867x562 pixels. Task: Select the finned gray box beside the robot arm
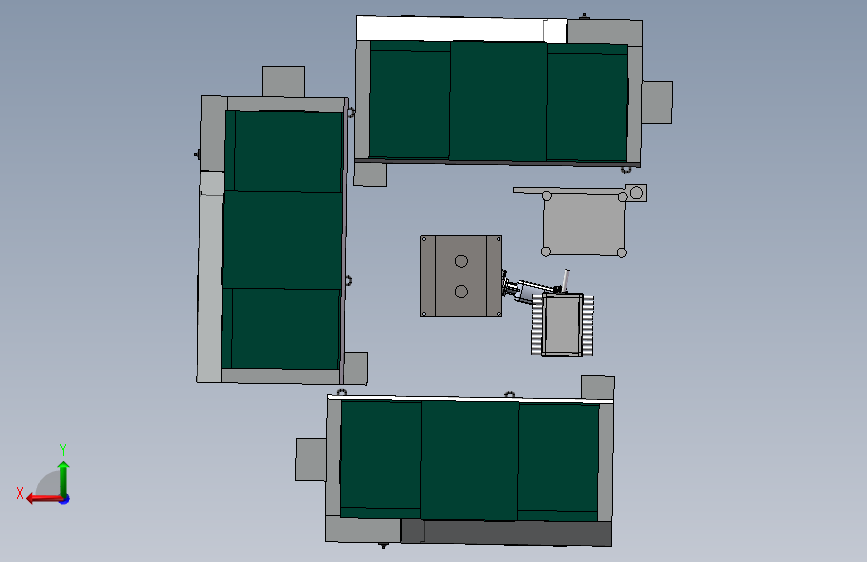(562, 325)
